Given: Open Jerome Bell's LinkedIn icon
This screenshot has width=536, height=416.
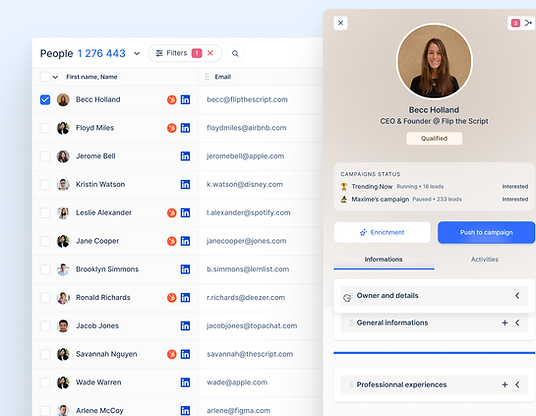Looking at the screenshot, I should click(x=185, y=156).
